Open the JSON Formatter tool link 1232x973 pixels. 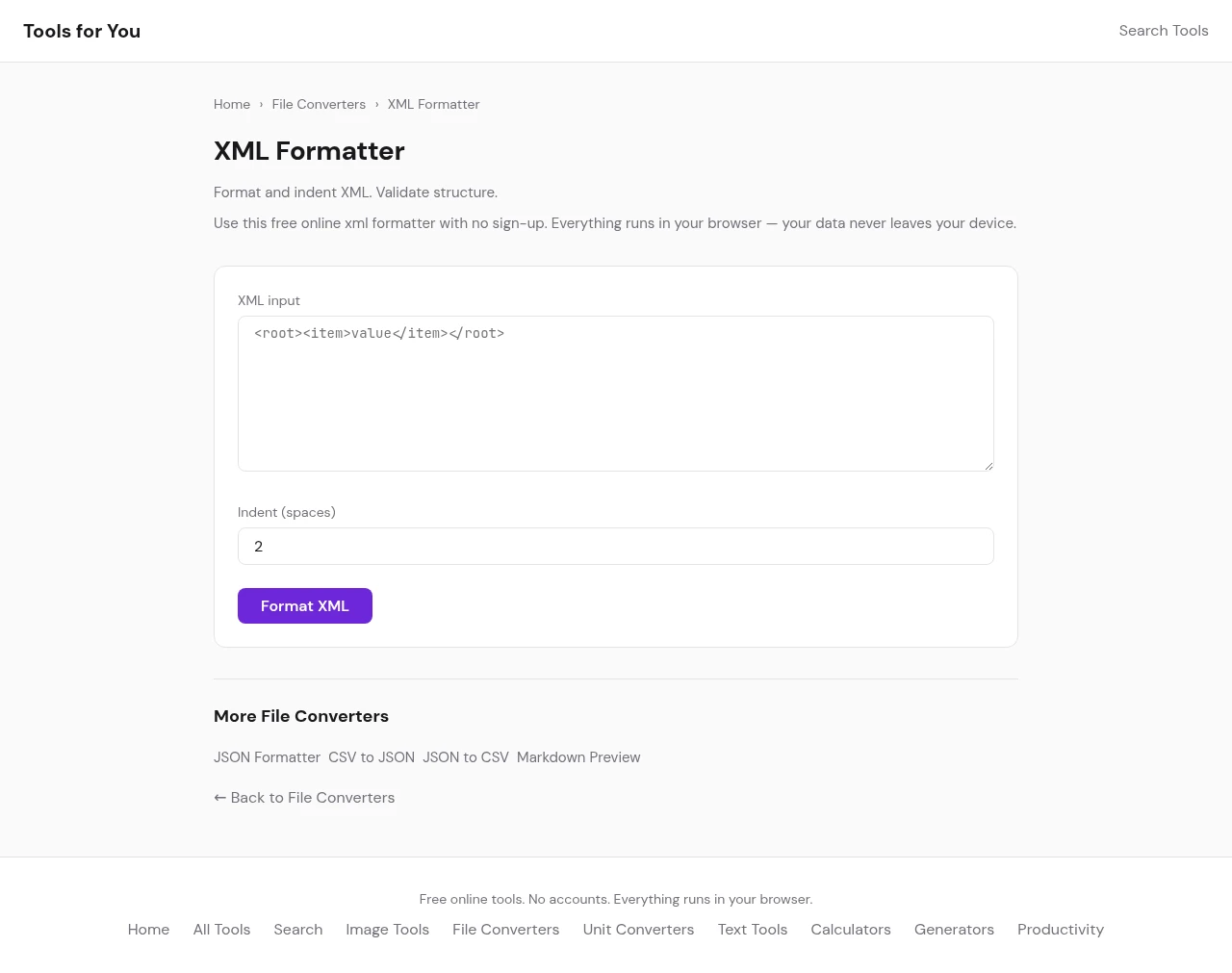[267, 757]
